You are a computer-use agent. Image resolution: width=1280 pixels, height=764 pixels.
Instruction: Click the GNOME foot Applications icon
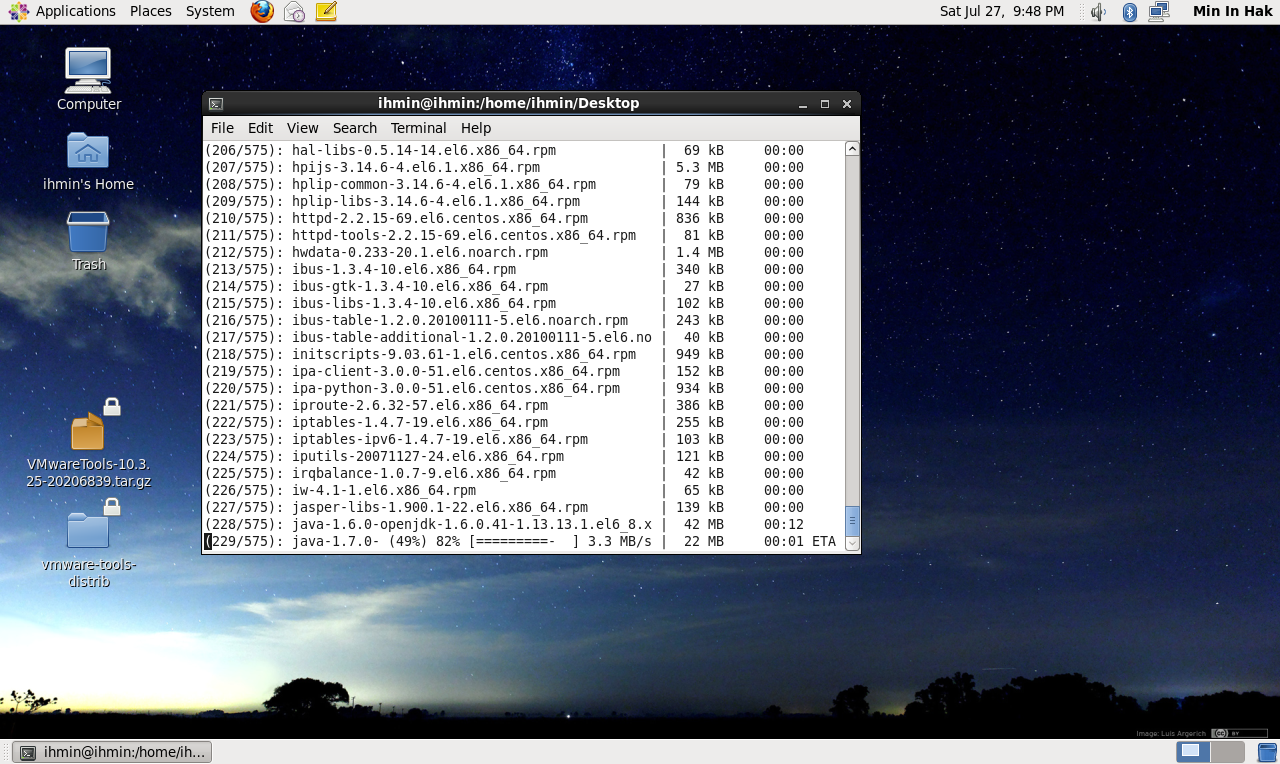point(18,11)
